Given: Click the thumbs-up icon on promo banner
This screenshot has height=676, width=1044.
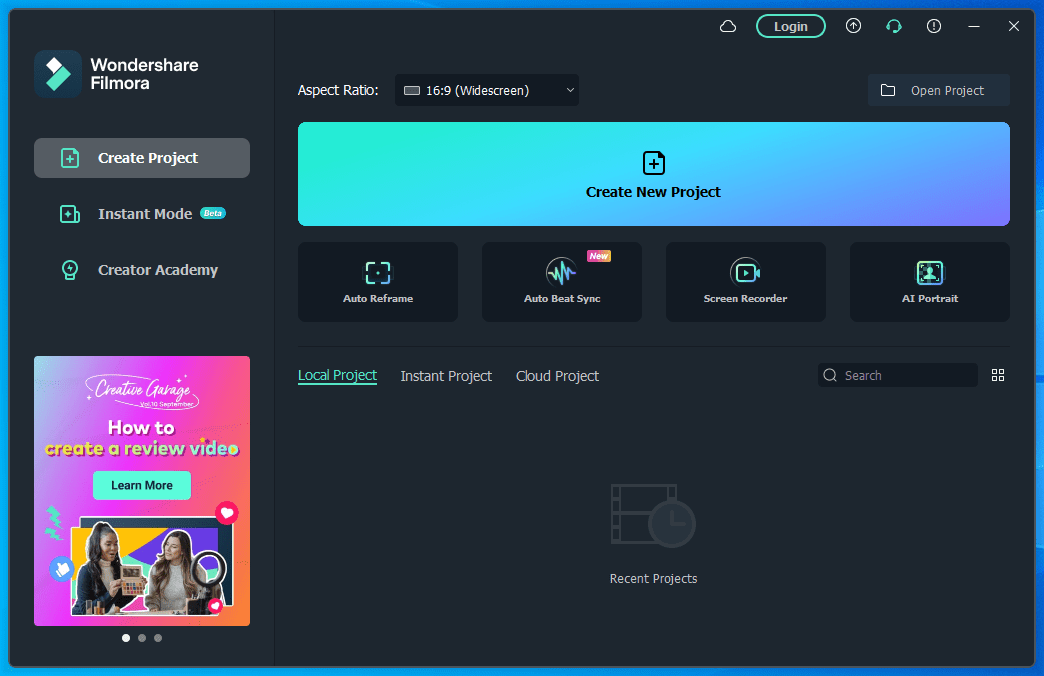Looking at the screenshot, I should pos(61,569).
